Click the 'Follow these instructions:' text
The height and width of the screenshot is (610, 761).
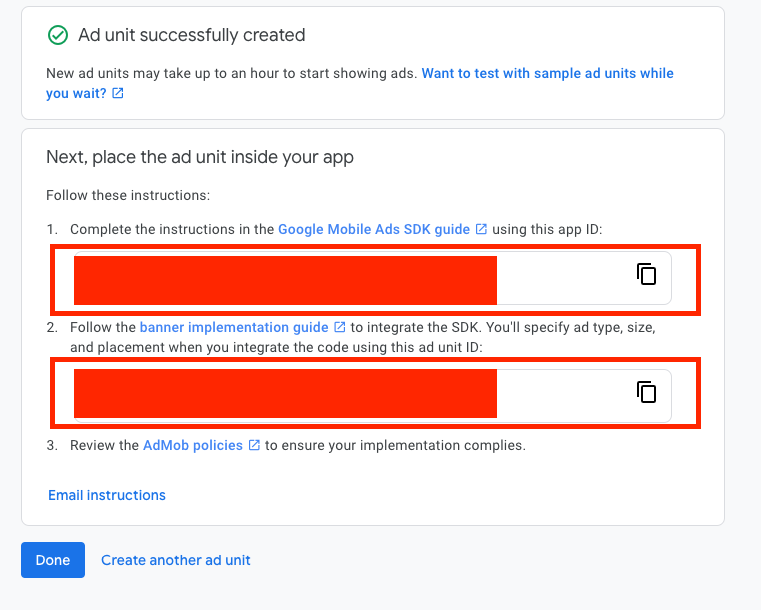128,195
